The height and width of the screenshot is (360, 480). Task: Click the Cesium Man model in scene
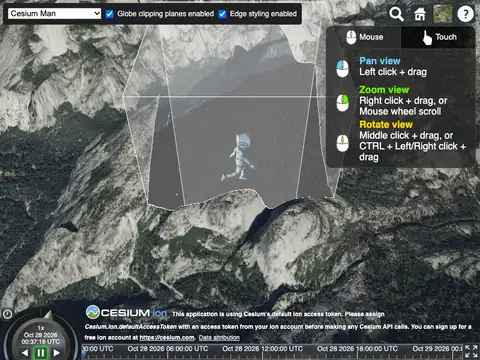239,157
